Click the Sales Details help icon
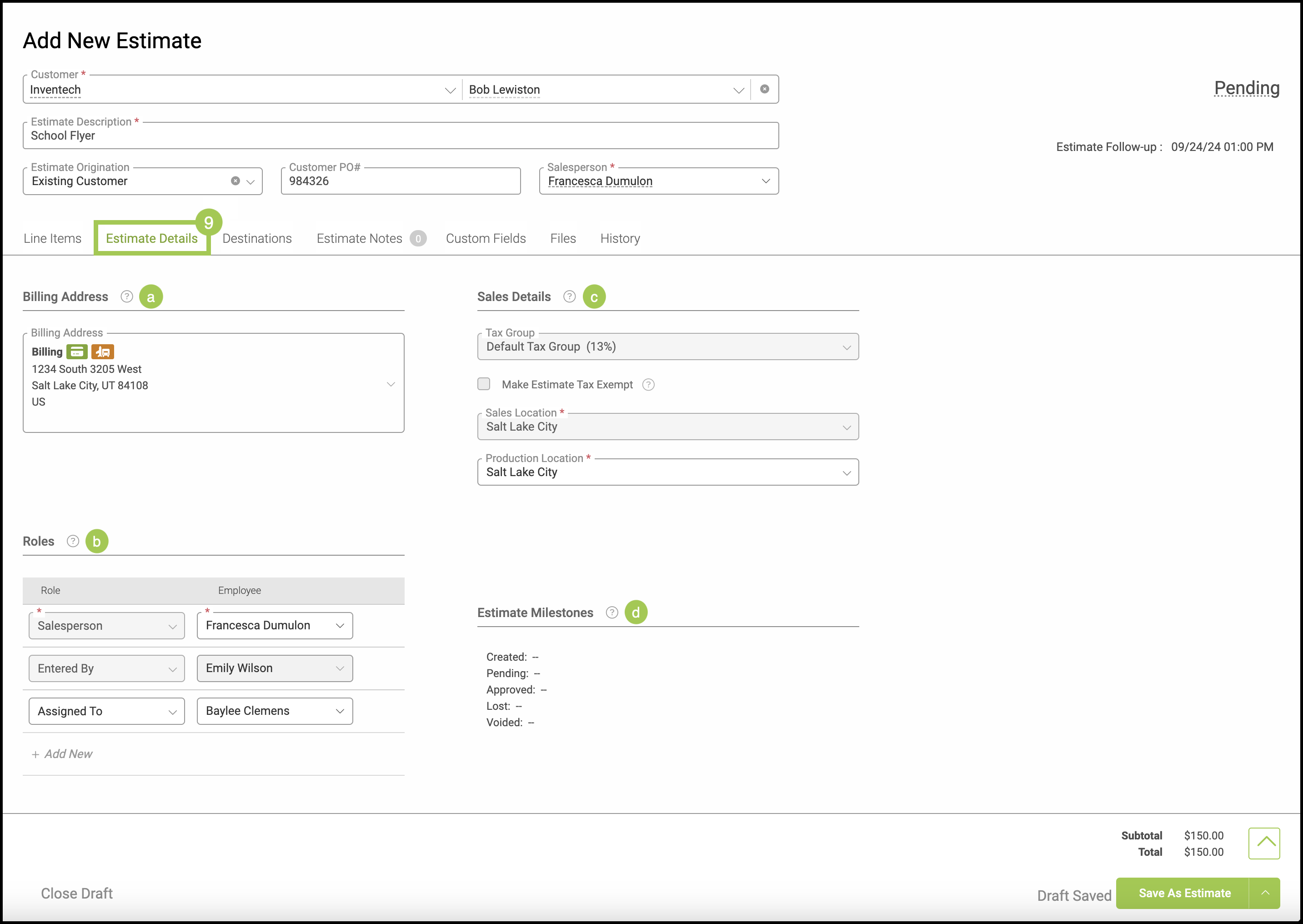Viewport: 1303px width, 924px height. click(569, 296)
